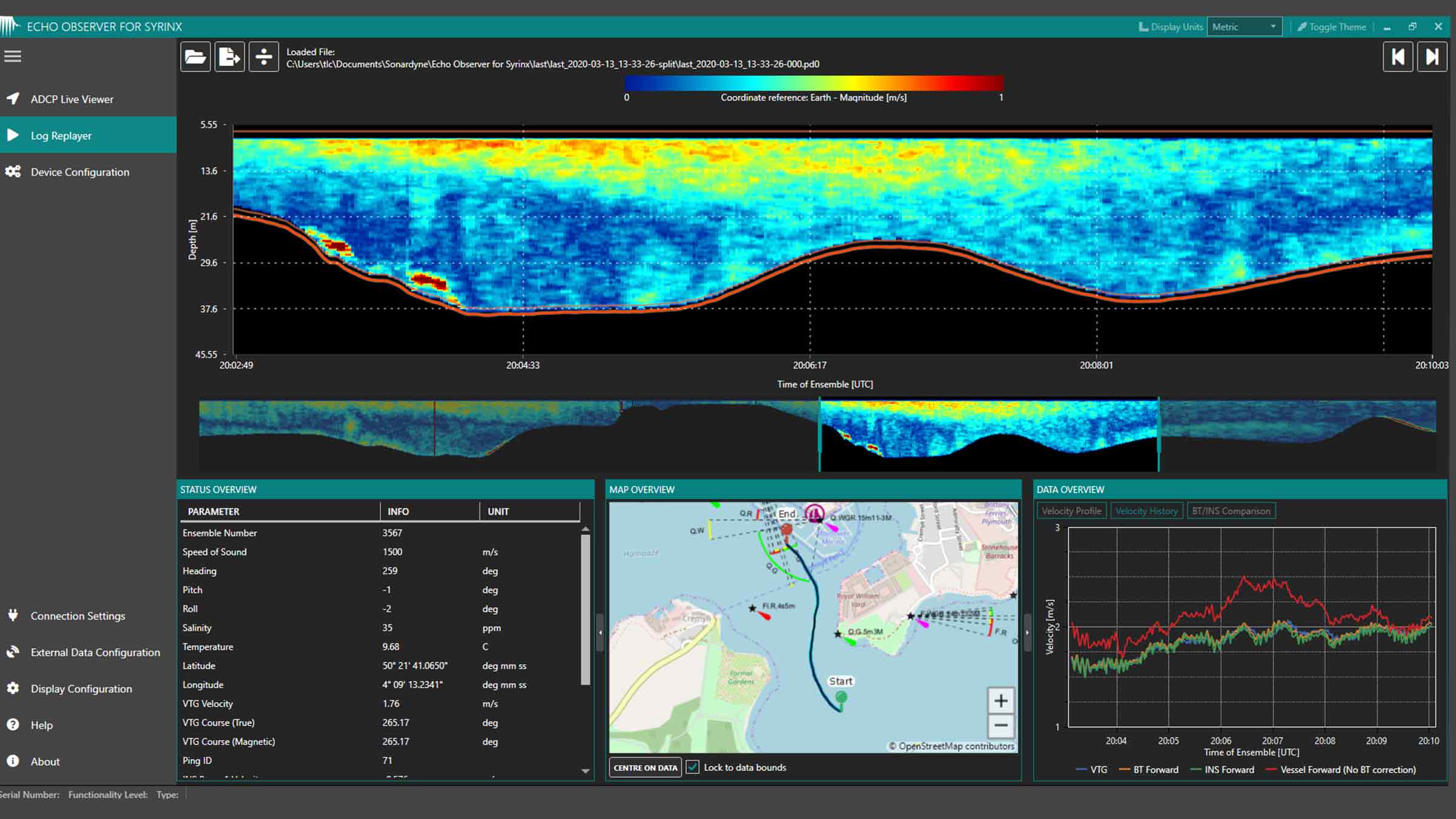
Task: Open the About page
Action: tap(88, 761)
